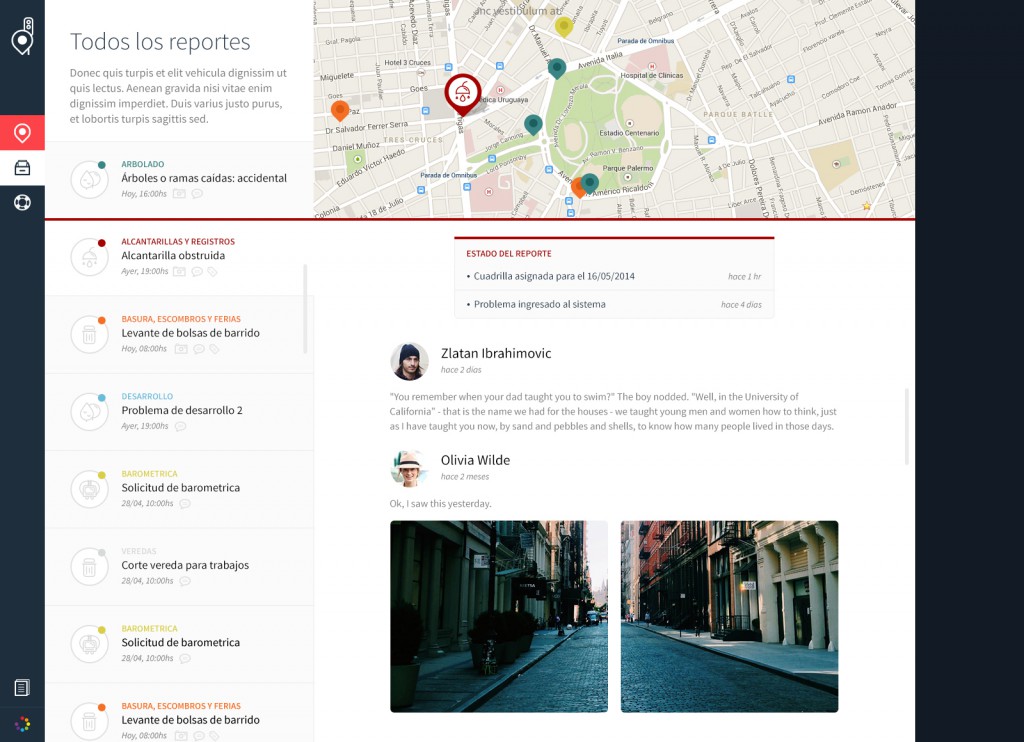1024x742 pixels.
Task: Open the left street photo thumbnail
Action: coord(498,616)
